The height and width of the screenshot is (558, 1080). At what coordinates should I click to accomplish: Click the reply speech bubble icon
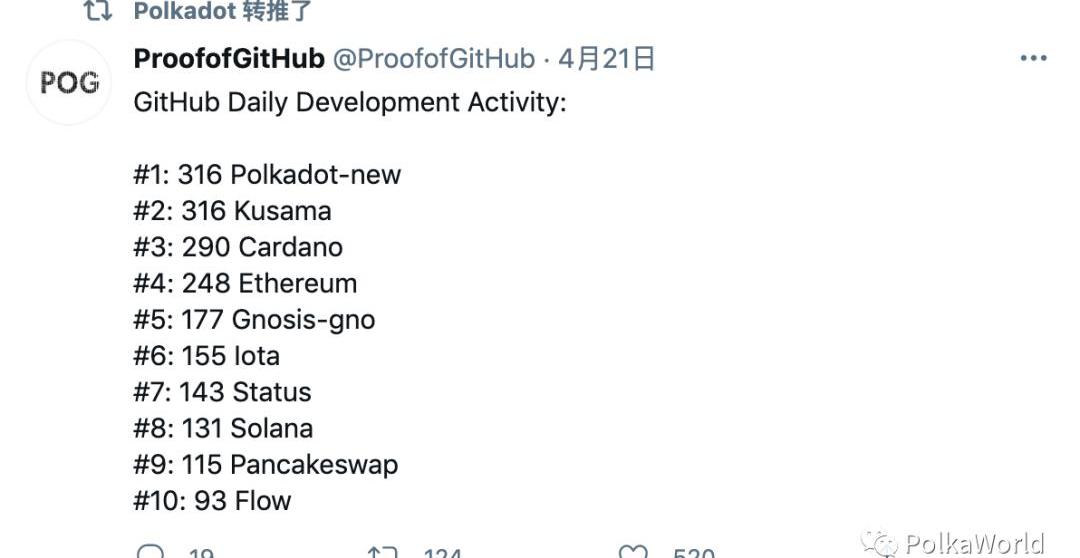pos(150,552)
